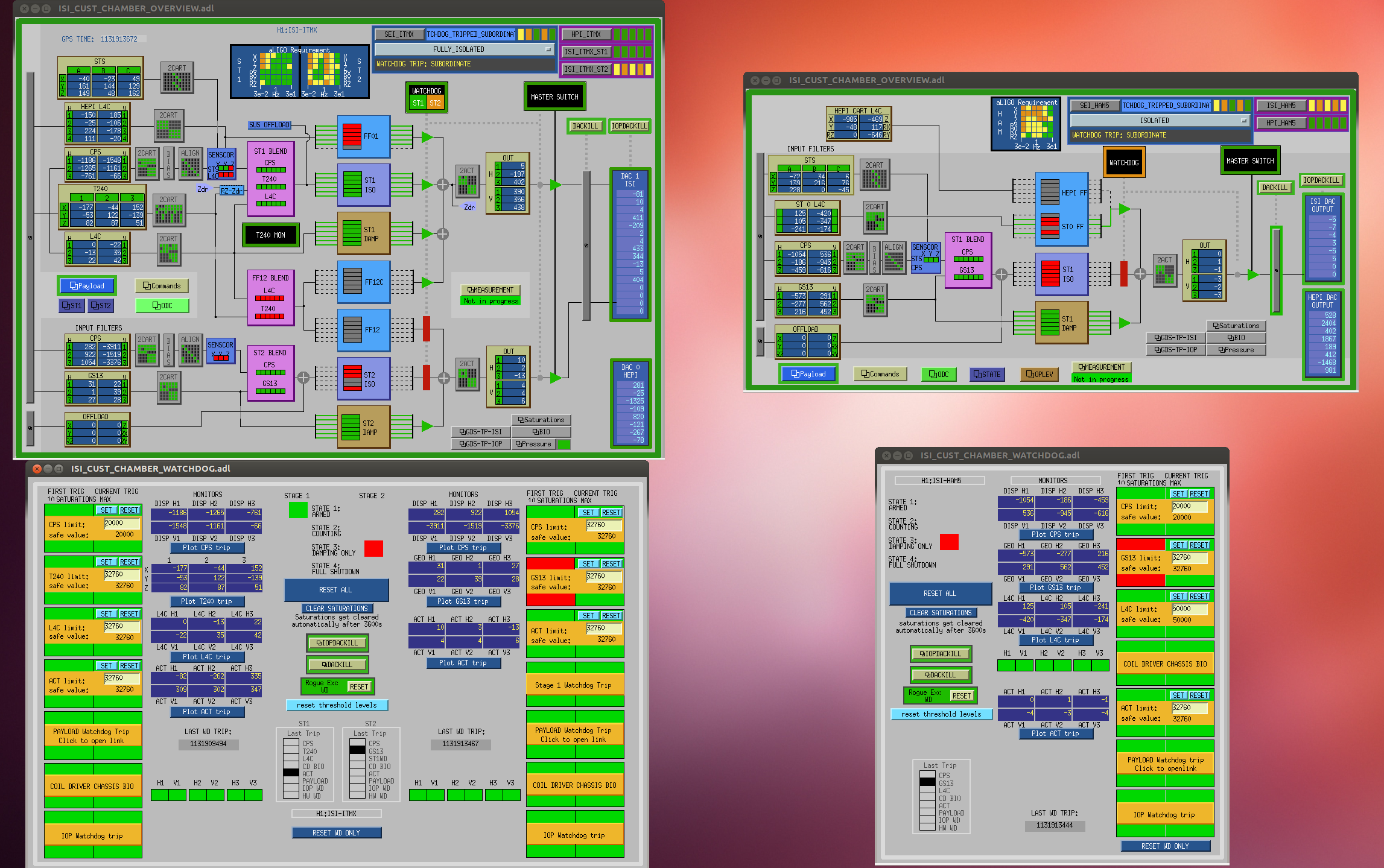The width and height of the screenshot is (1384, 868).
Task: Open the ST1 BLEND block in ITMX overview
Action: click(271, 179)
